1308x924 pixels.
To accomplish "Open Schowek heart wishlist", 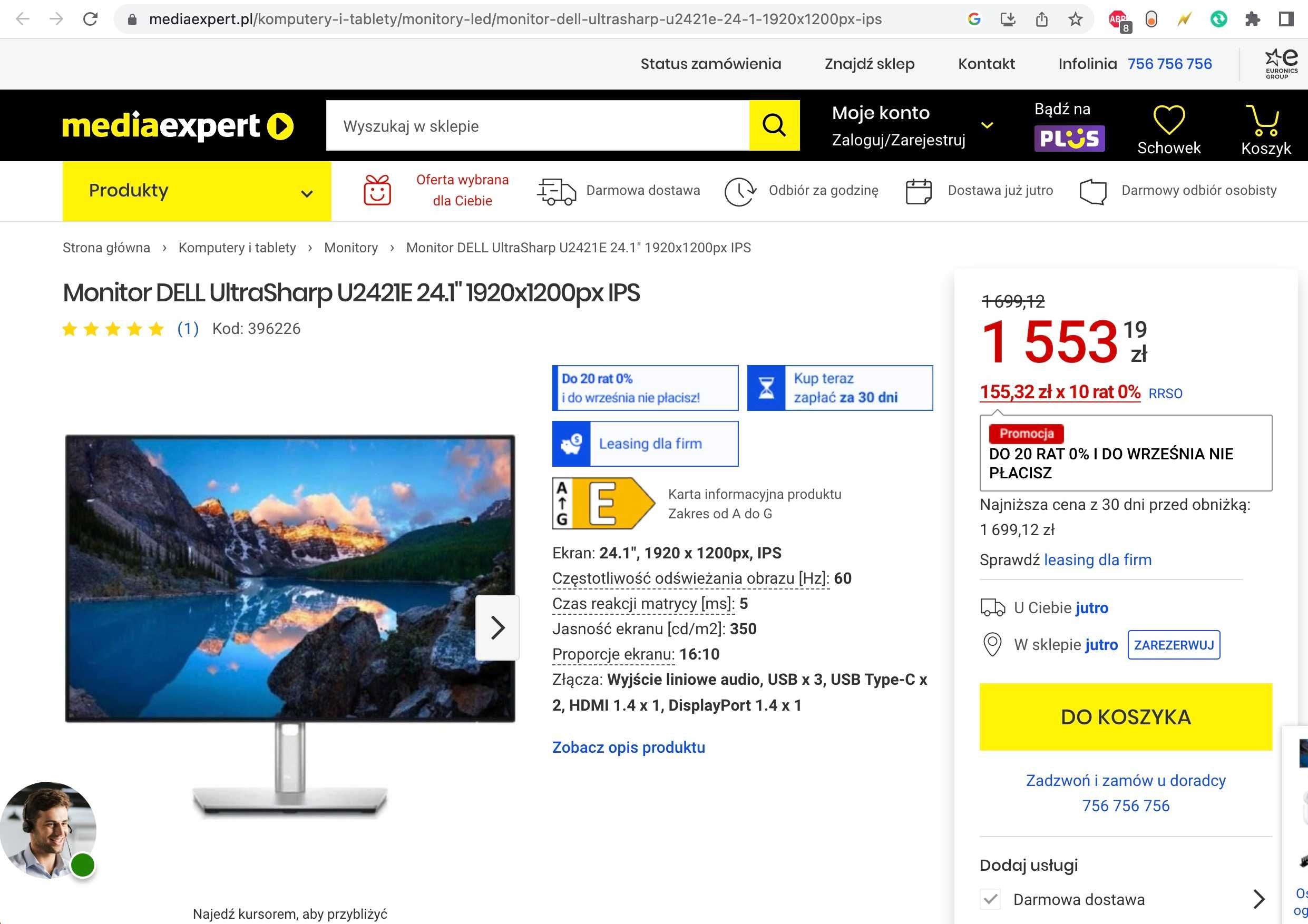I will tap(1168, 130).
